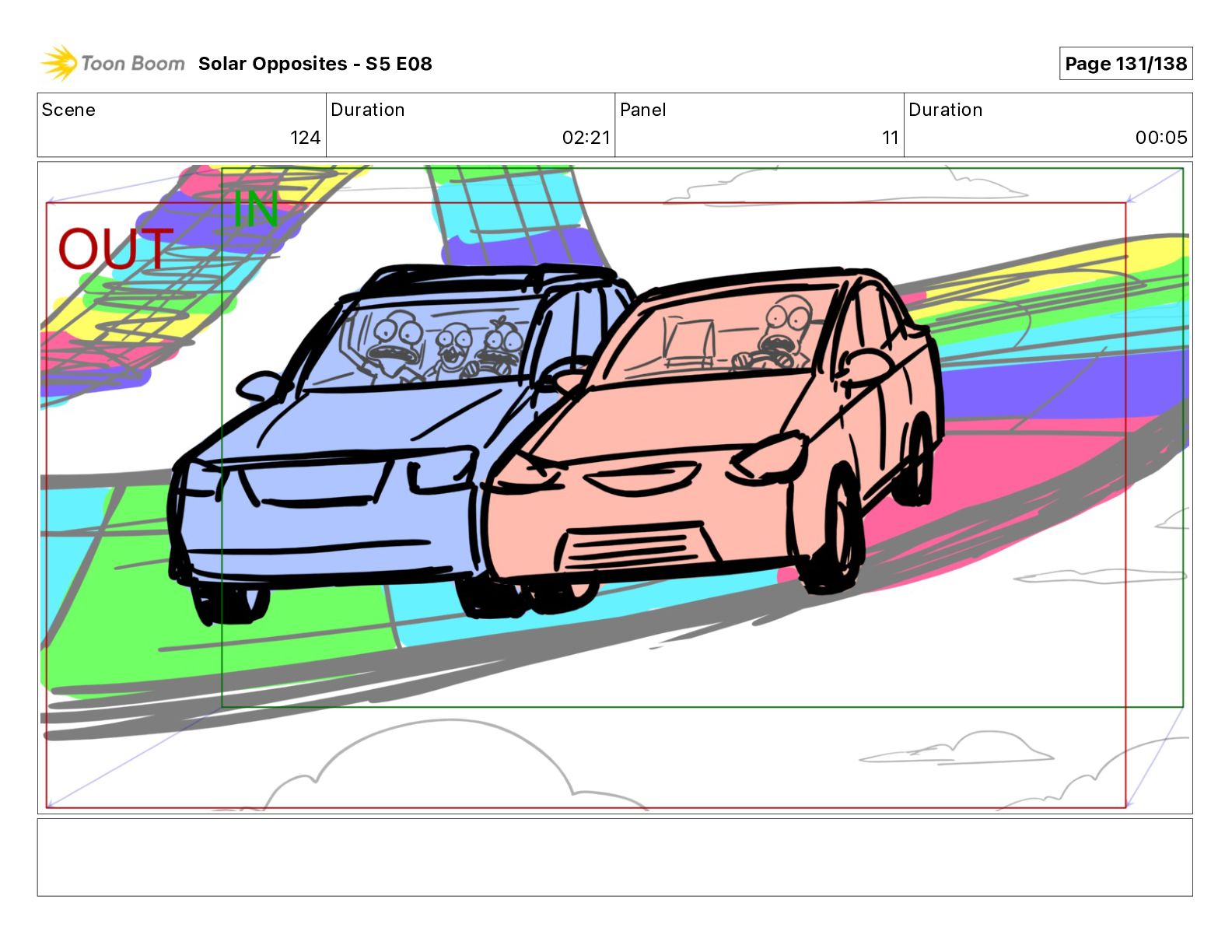Click the red 'OUT' camera label

[x=116, y=249]
